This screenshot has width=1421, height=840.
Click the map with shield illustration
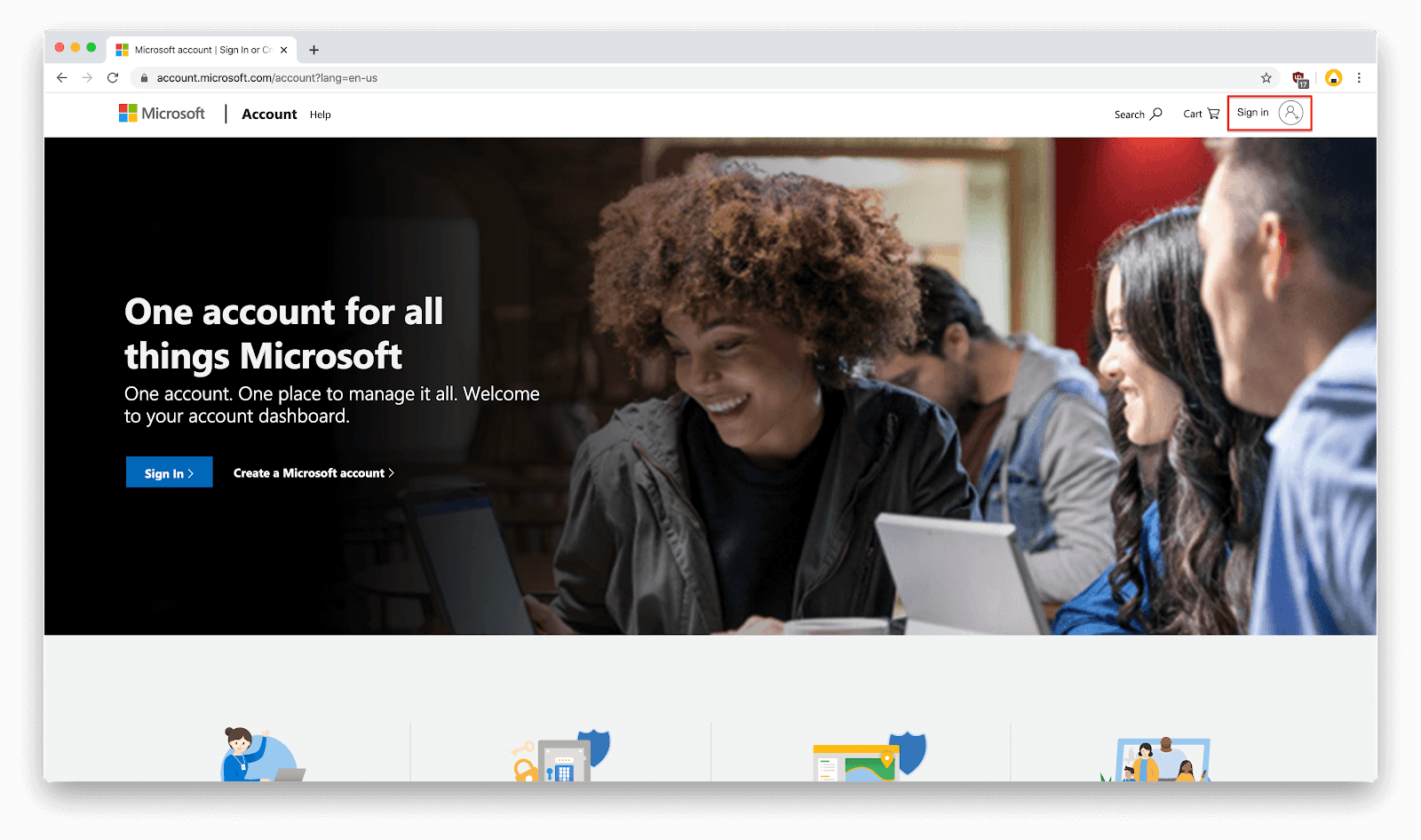pos(869,757)
